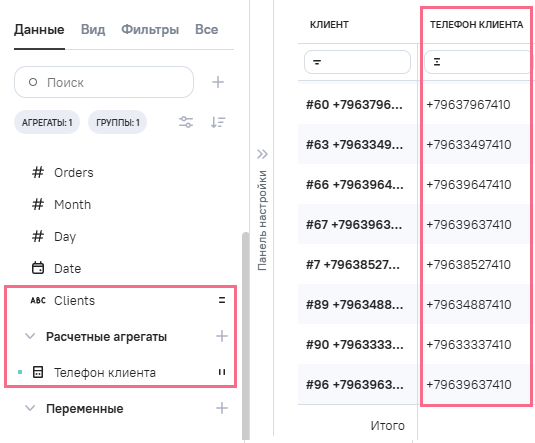535x443 pixels.
Task: Click the left panel vertical scrollbar
Action: click(x=245, y=336)
